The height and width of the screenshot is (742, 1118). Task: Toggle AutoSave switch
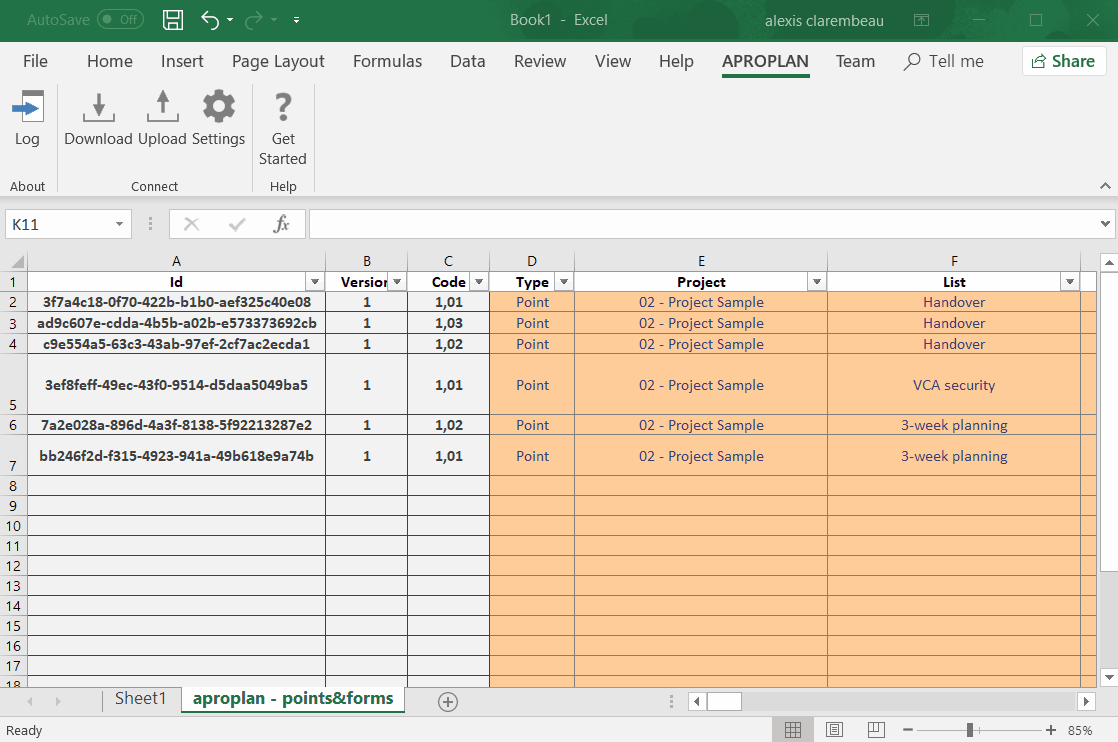[120, 20]
